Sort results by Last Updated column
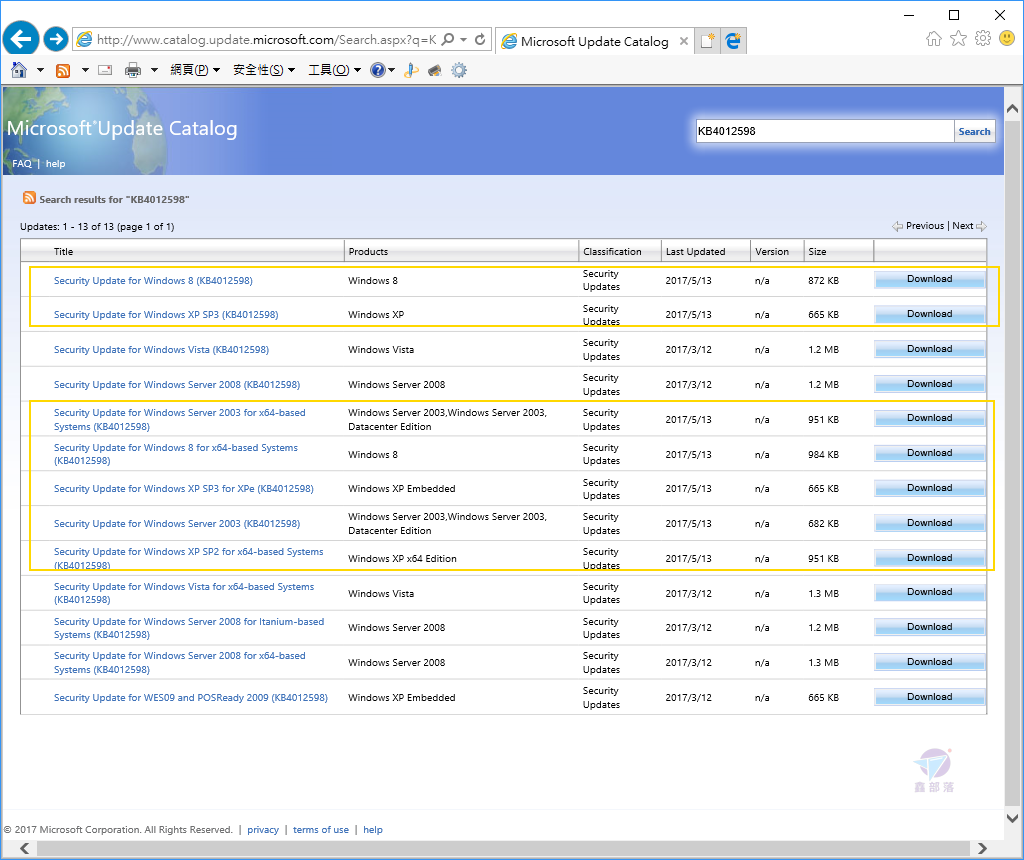1024x860 pixels. pyautogui.click(x=696, y=251)
